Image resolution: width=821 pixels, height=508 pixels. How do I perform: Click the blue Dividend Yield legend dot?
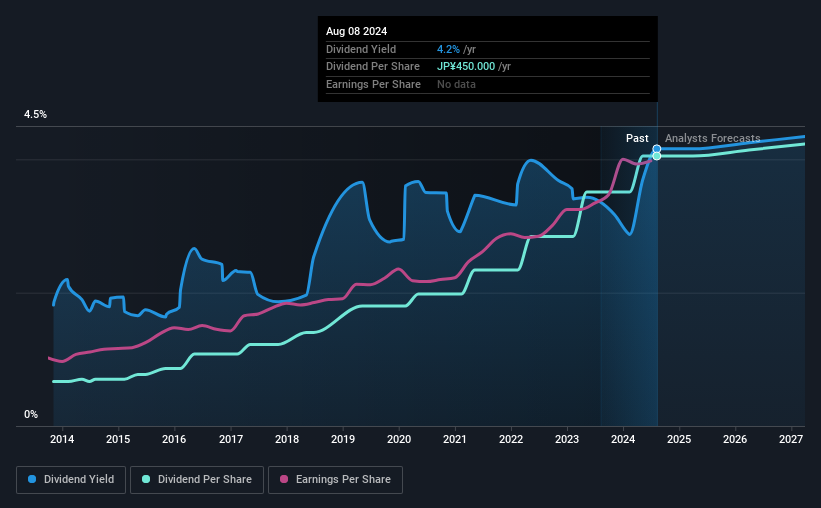(32, 479)
